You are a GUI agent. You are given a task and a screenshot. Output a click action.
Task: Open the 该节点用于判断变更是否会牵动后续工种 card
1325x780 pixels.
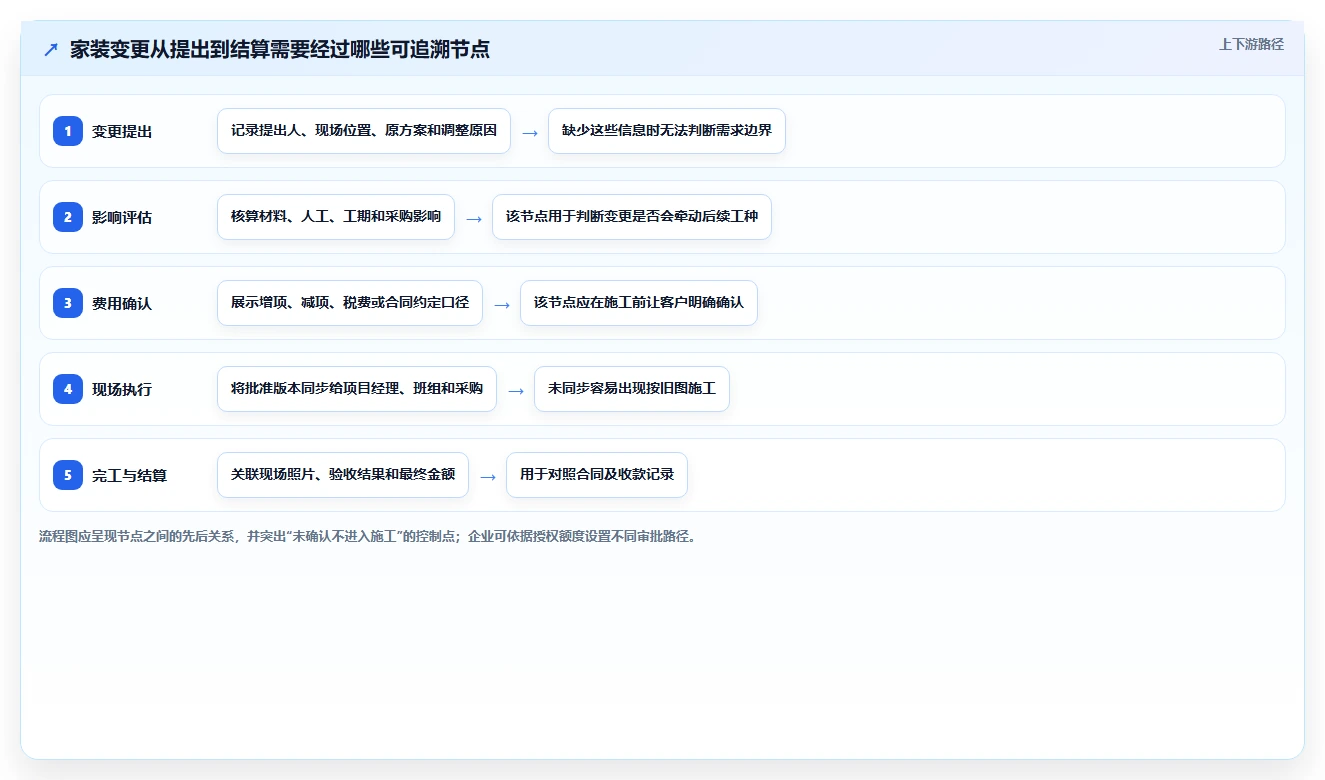click(632, 217)
